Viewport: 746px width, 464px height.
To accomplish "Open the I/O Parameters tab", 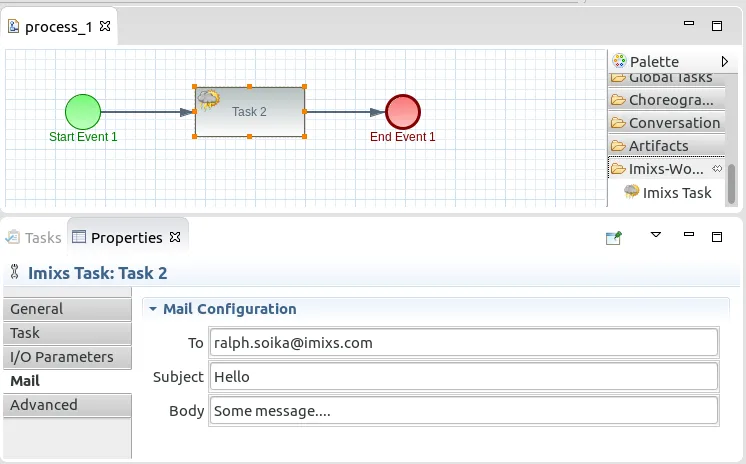I will pyautogui.click(x=67, y=357).
